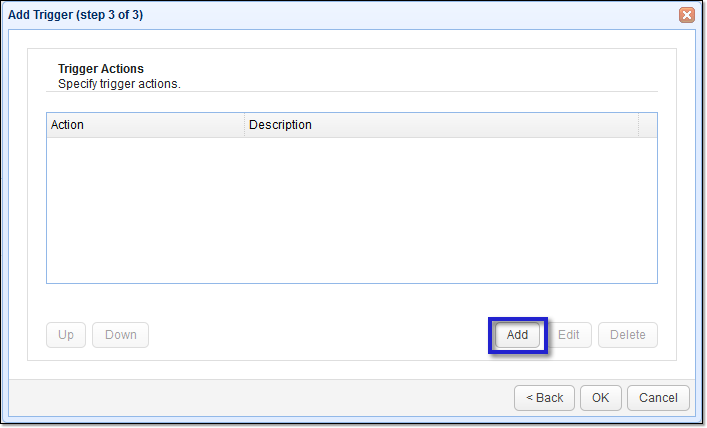Click the Description column header
This screenshot has height=428, width=707.
tap(440, 125)
